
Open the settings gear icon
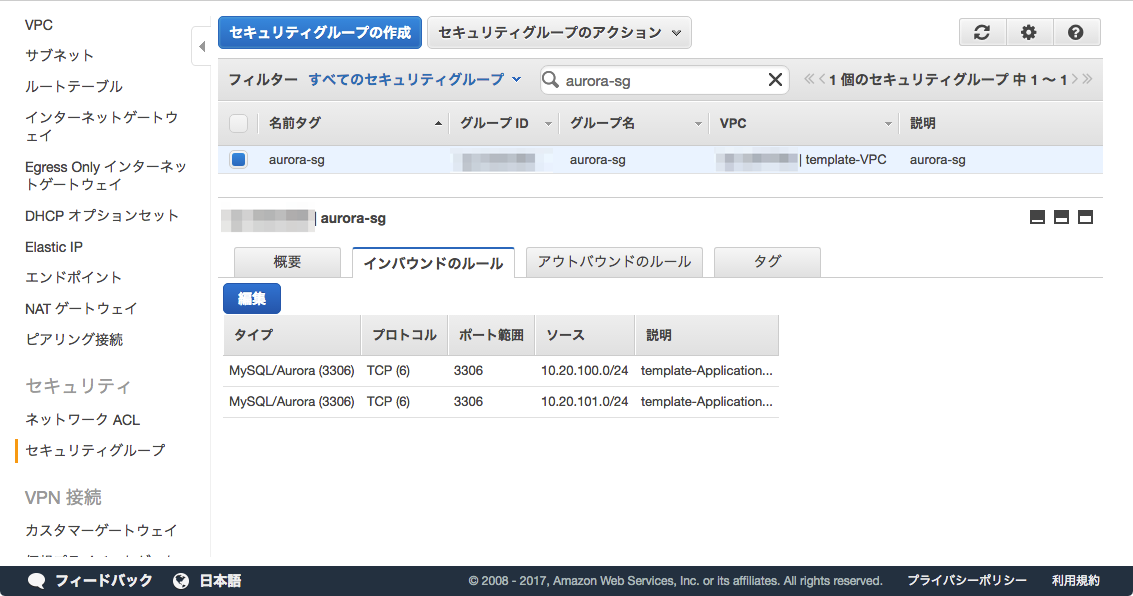(1029, 32)
